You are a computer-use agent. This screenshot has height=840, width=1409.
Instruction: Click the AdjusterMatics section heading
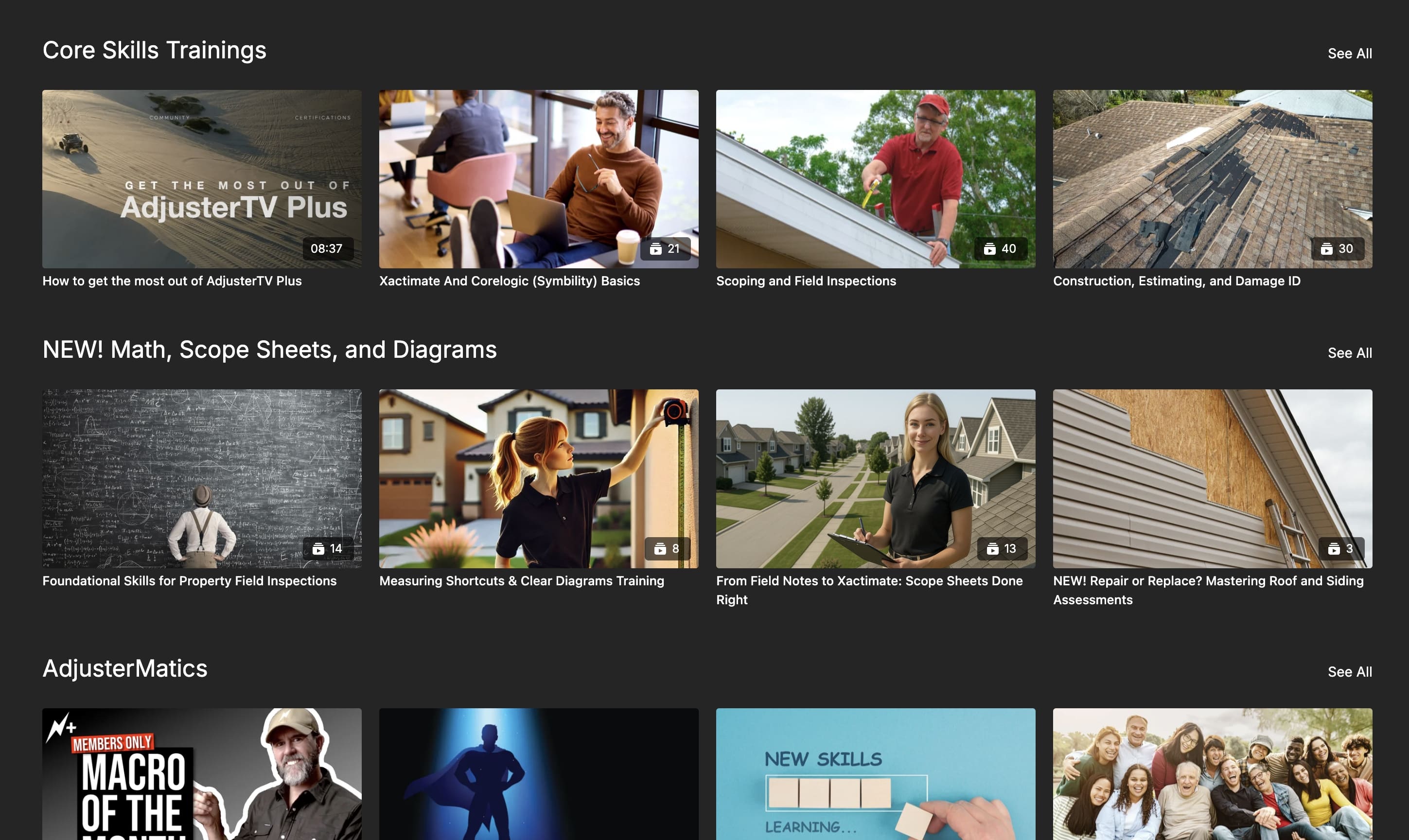click(x=125, y=668)
